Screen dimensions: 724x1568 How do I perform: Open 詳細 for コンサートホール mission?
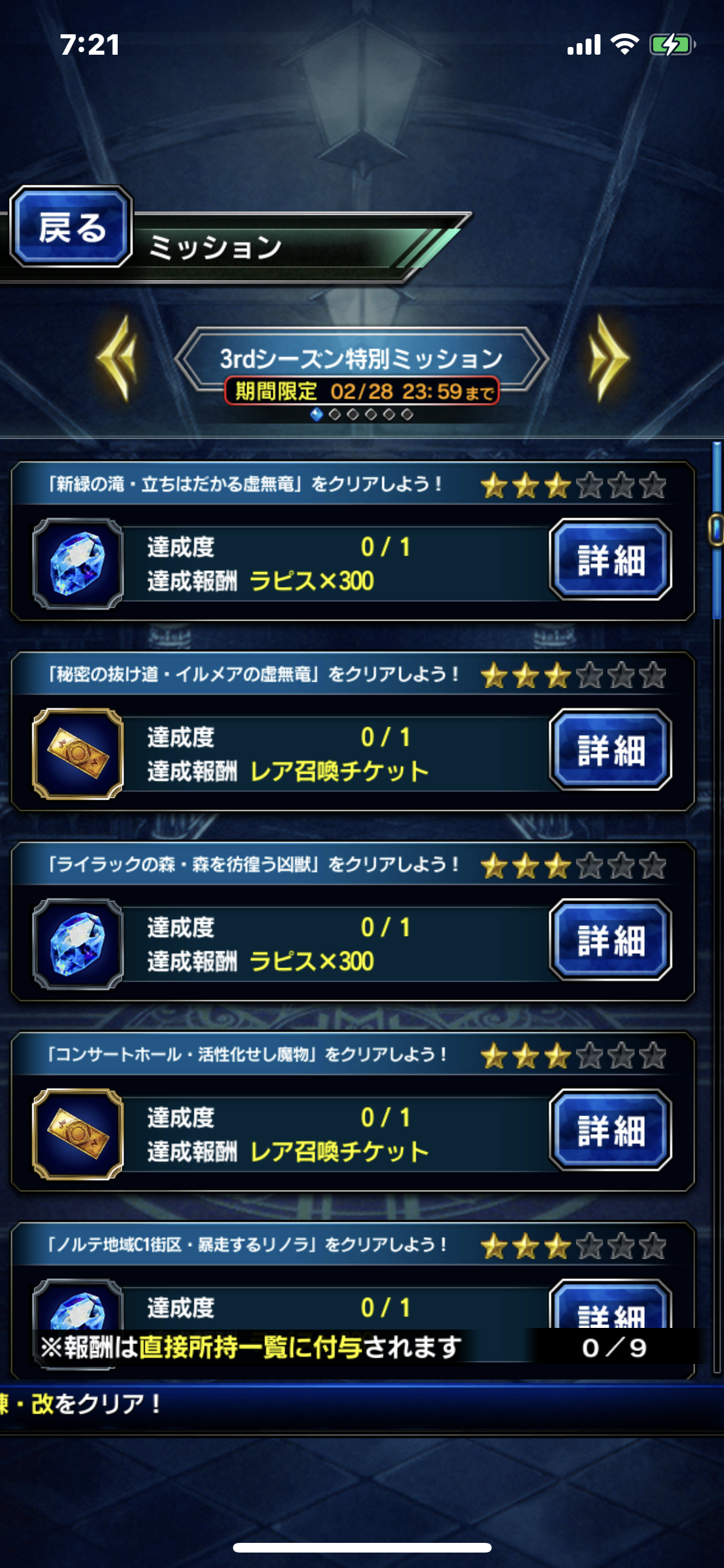(610, 1130)
